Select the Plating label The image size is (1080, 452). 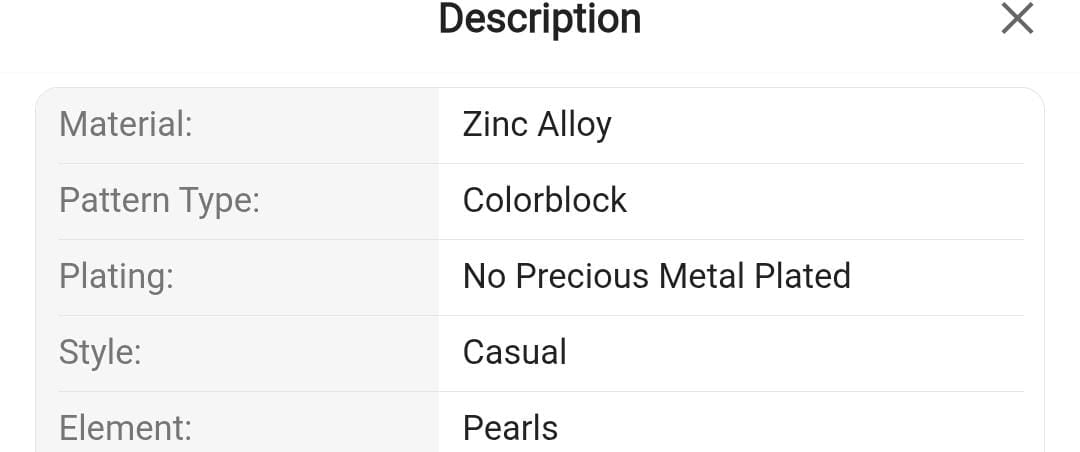[116, 276]
